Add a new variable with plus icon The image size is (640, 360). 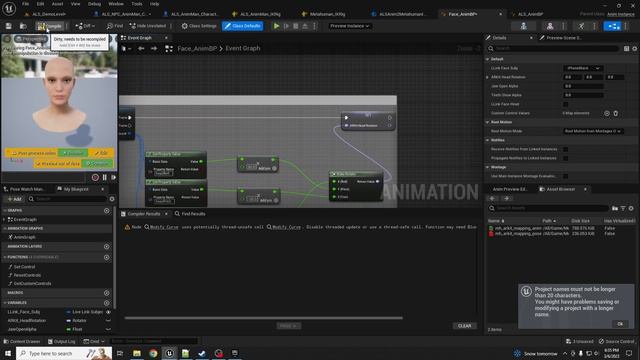(x=107, y=303)
